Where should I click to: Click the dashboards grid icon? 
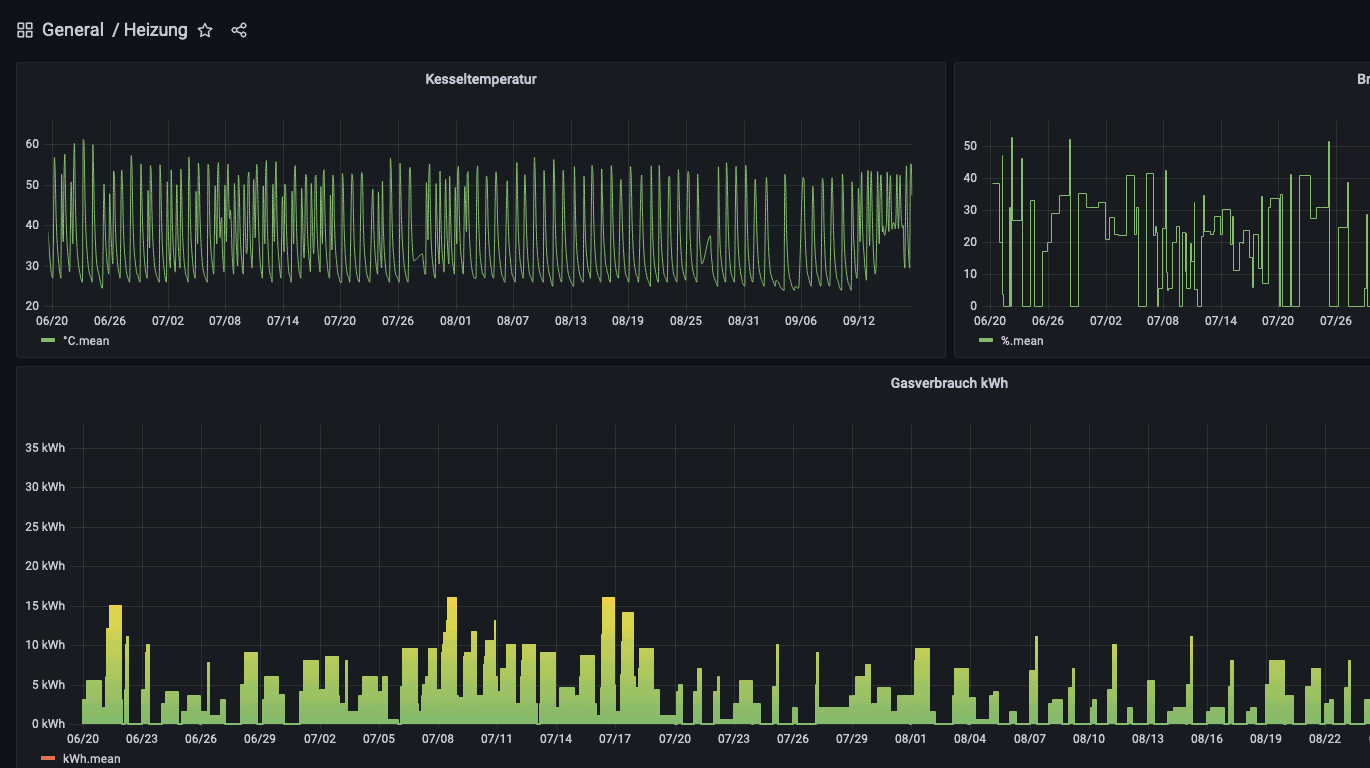point(25,30)
